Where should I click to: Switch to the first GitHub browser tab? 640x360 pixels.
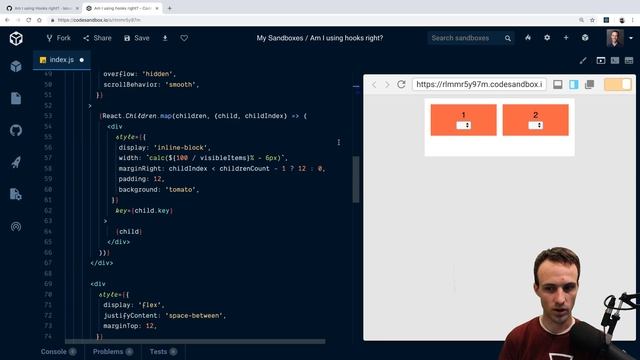click(42, 8)
